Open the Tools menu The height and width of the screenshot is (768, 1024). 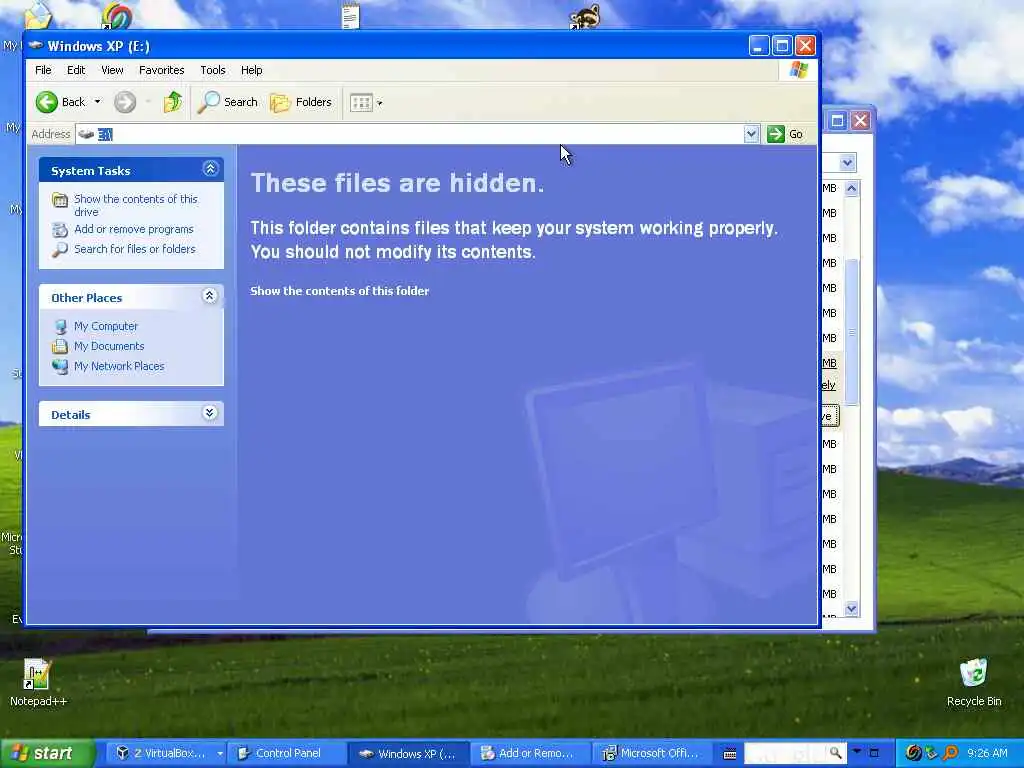(213, 70)
